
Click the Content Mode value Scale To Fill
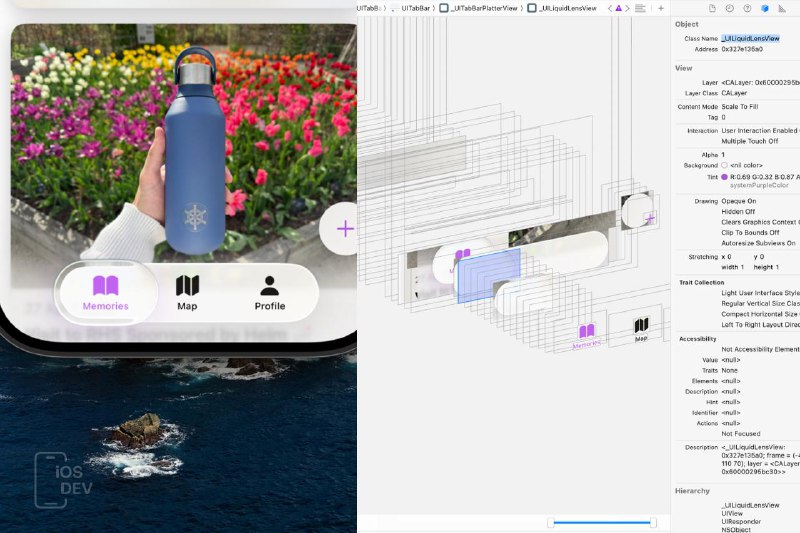coord(740,107)
